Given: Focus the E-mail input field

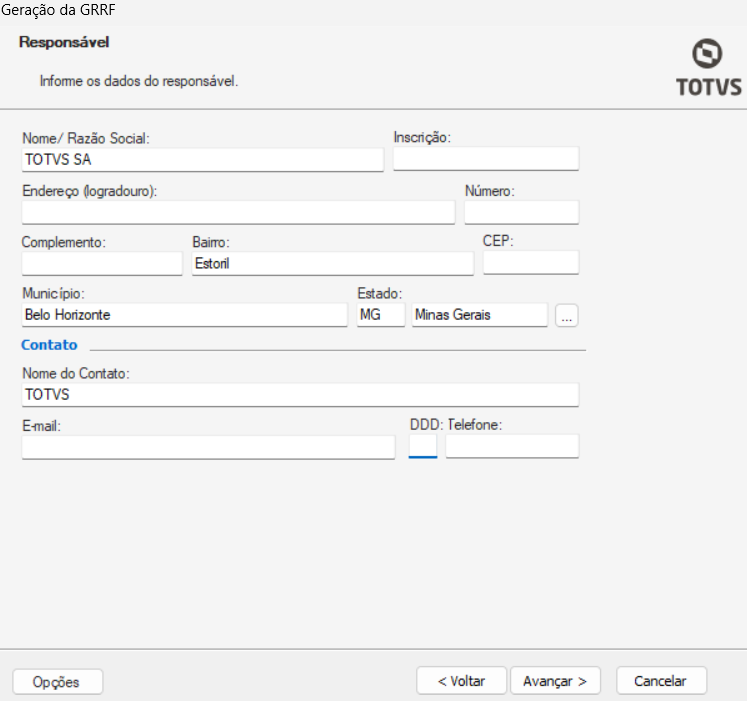Looking at the screenshot, I should pos(208,447).
